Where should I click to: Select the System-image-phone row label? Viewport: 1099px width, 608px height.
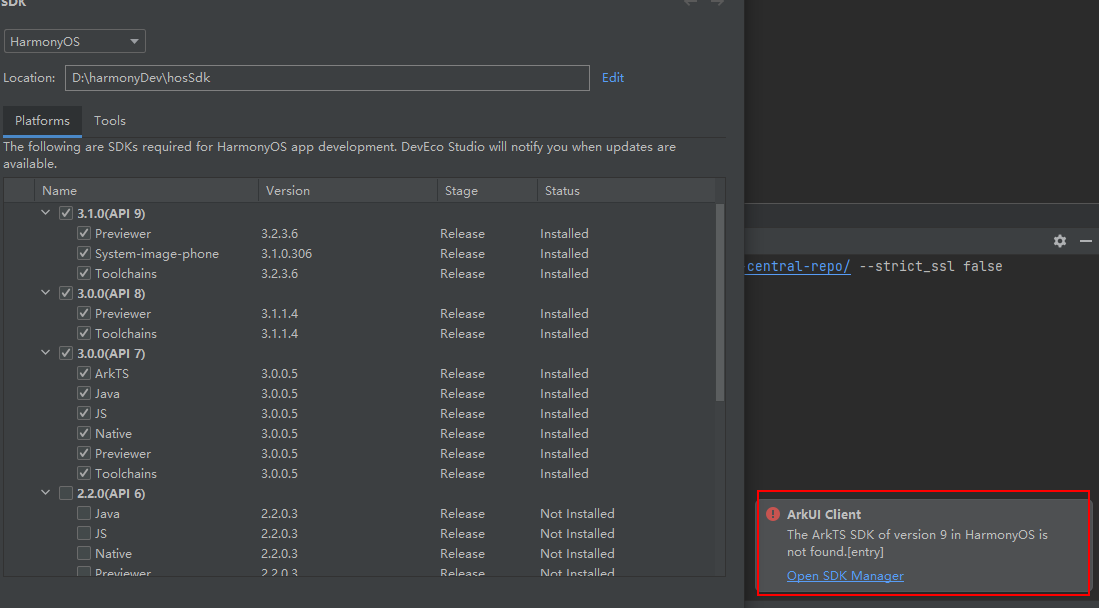pos(157,253)
